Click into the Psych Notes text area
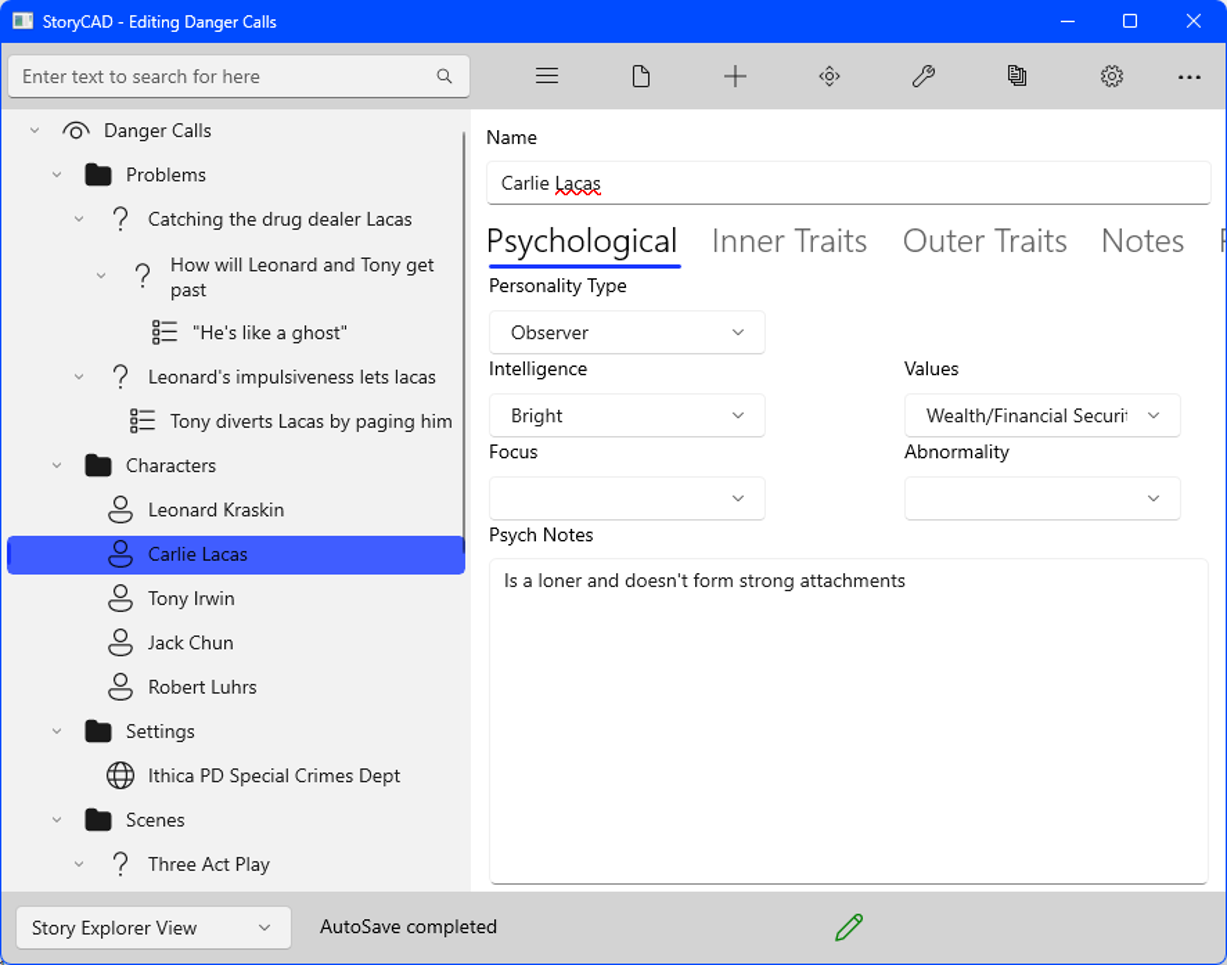Image resolution: width=1227 pixels, height=965 pixels. coord(848,720)
